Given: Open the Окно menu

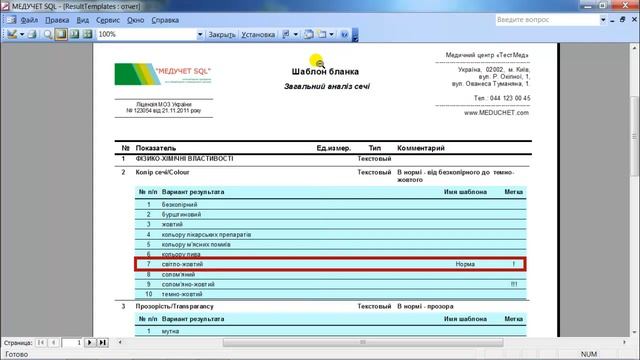Looking at the screenshot, I should click(136, 20).
